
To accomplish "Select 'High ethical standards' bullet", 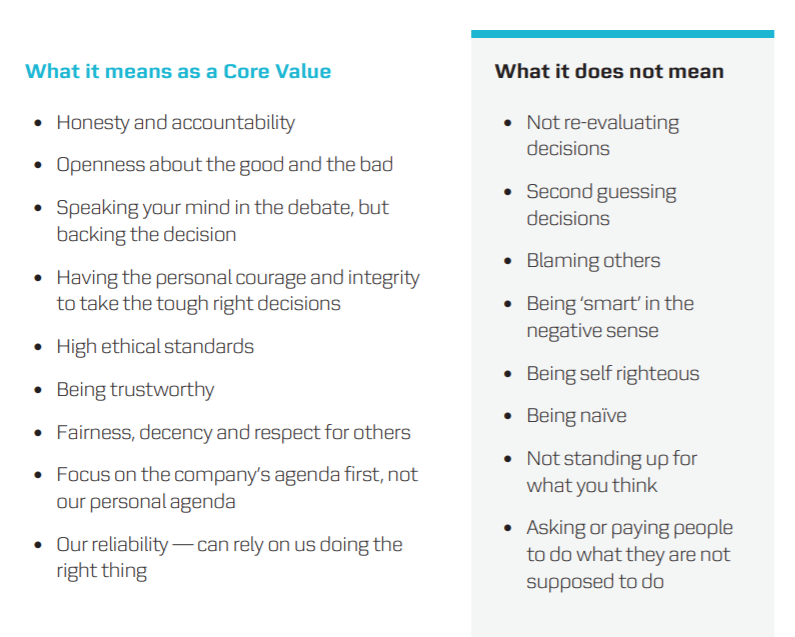I will coord(155,346).
